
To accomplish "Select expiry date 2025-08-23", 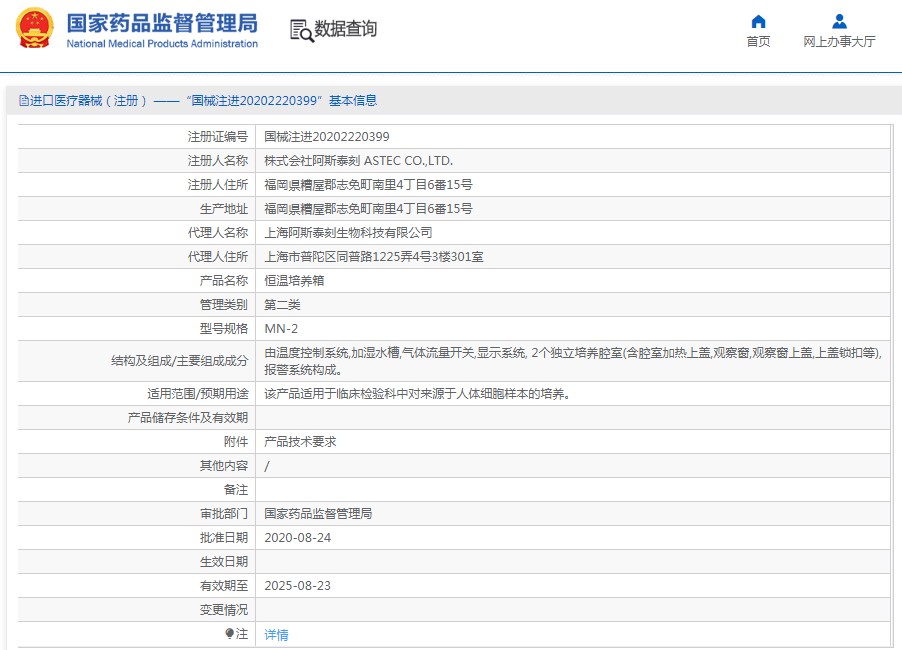I will click(297, 586).
